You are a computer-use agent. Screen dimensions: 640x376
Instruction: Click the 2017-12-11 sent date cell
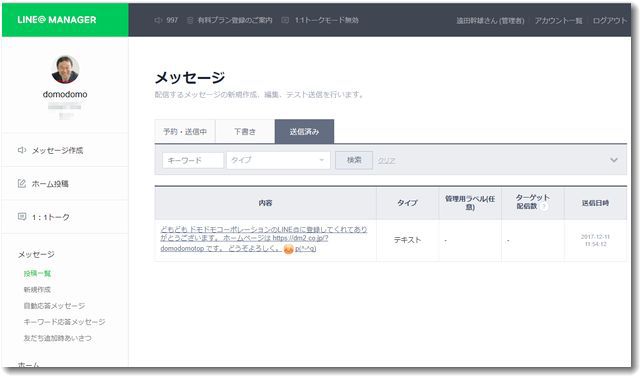click(595, 240)
